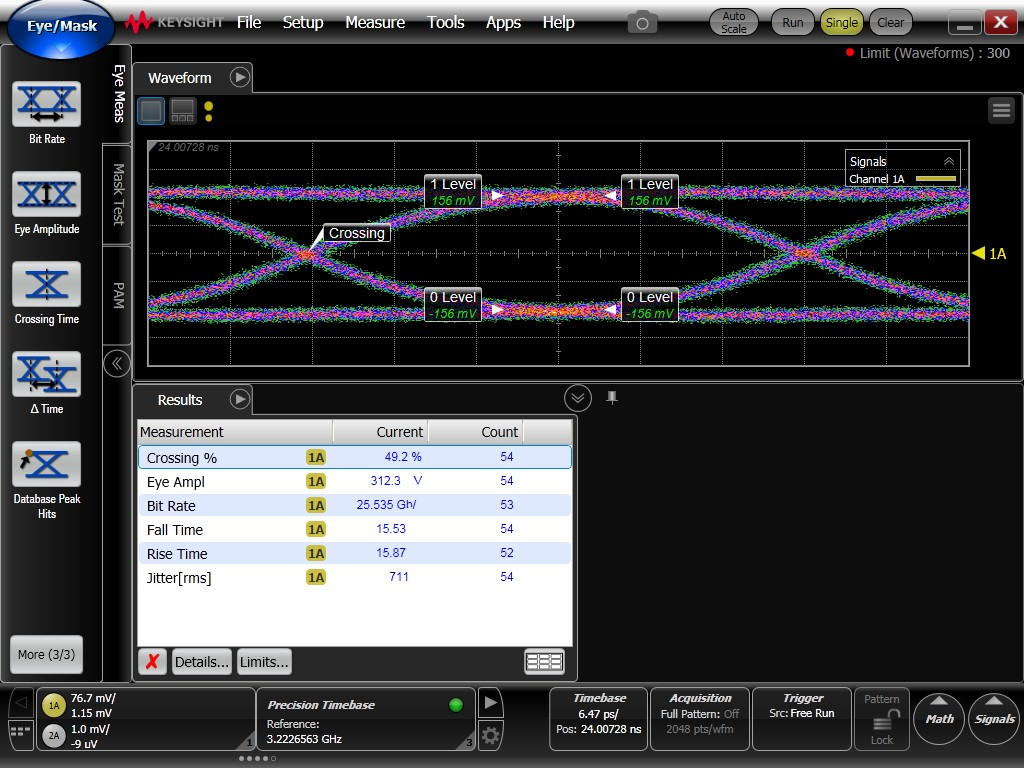Collapse the left measurement sidebar
The width and height of the screenshot is (1024, 768).
[117, 363]
